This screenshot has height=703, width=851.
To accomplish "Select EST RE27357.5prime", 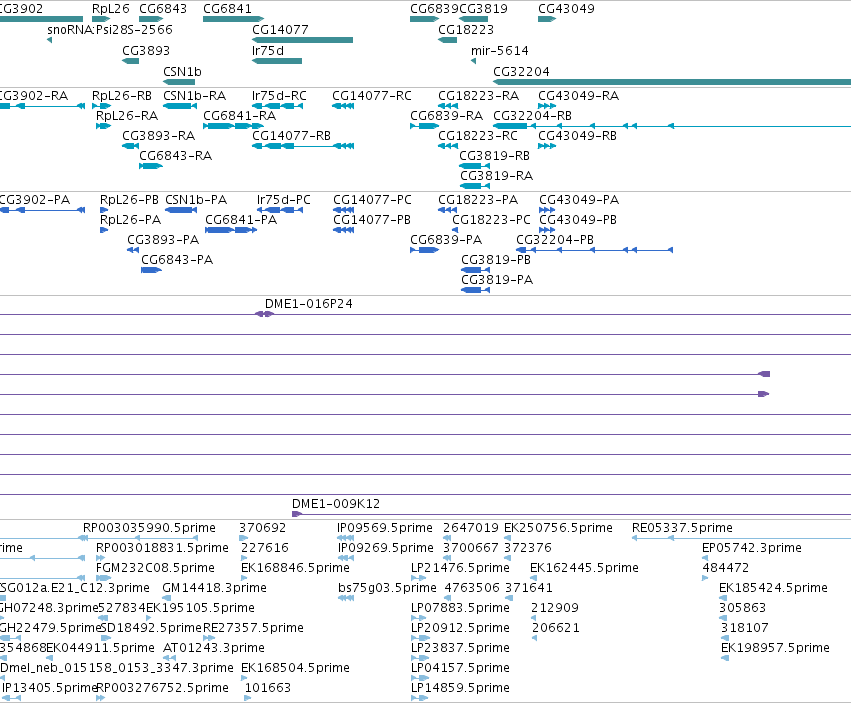I will [253, 629].
